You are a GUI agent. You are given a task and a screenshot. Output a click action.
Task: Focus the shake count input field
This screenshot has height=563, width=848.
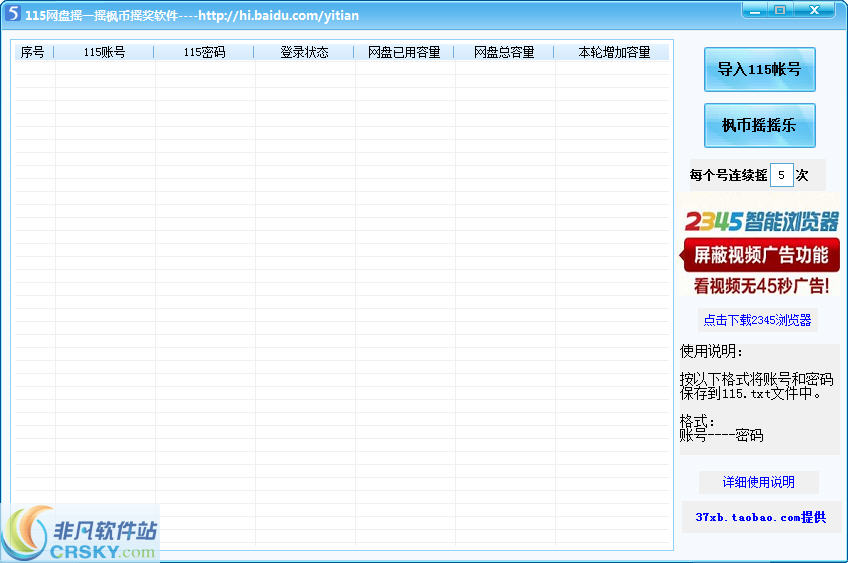pos(781,175)
